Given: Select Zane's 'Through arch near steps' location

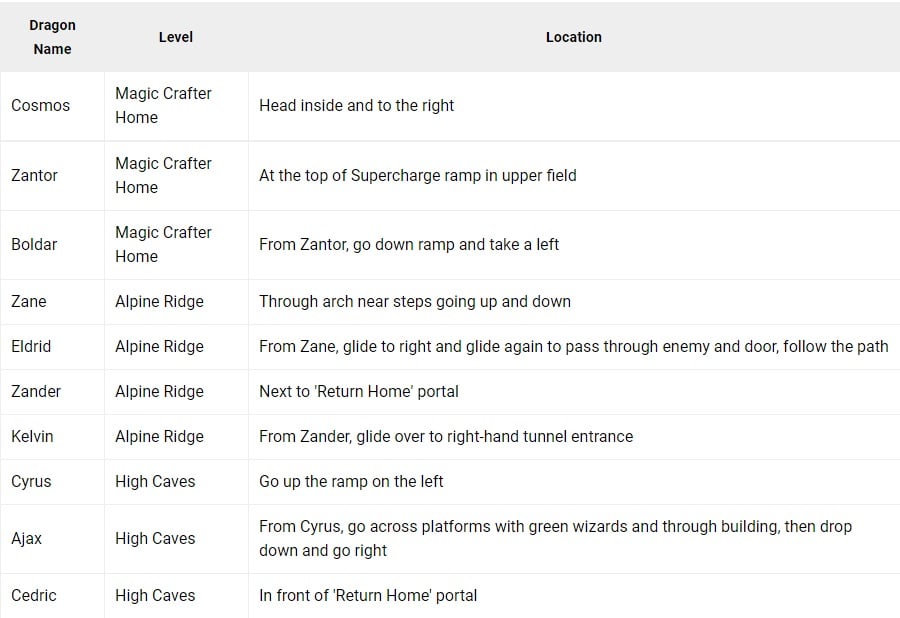Looking at the screenshot, I should pyautogui.click(x=415, y=301).
